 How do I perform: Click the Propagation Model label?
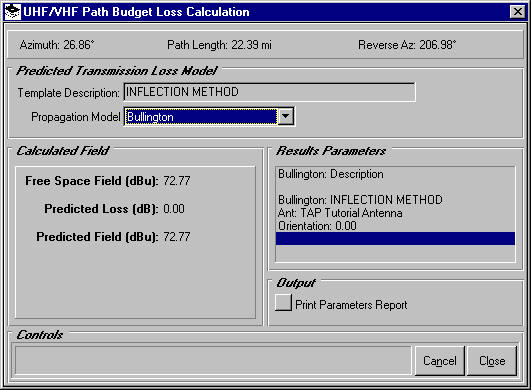click(76, 117)
